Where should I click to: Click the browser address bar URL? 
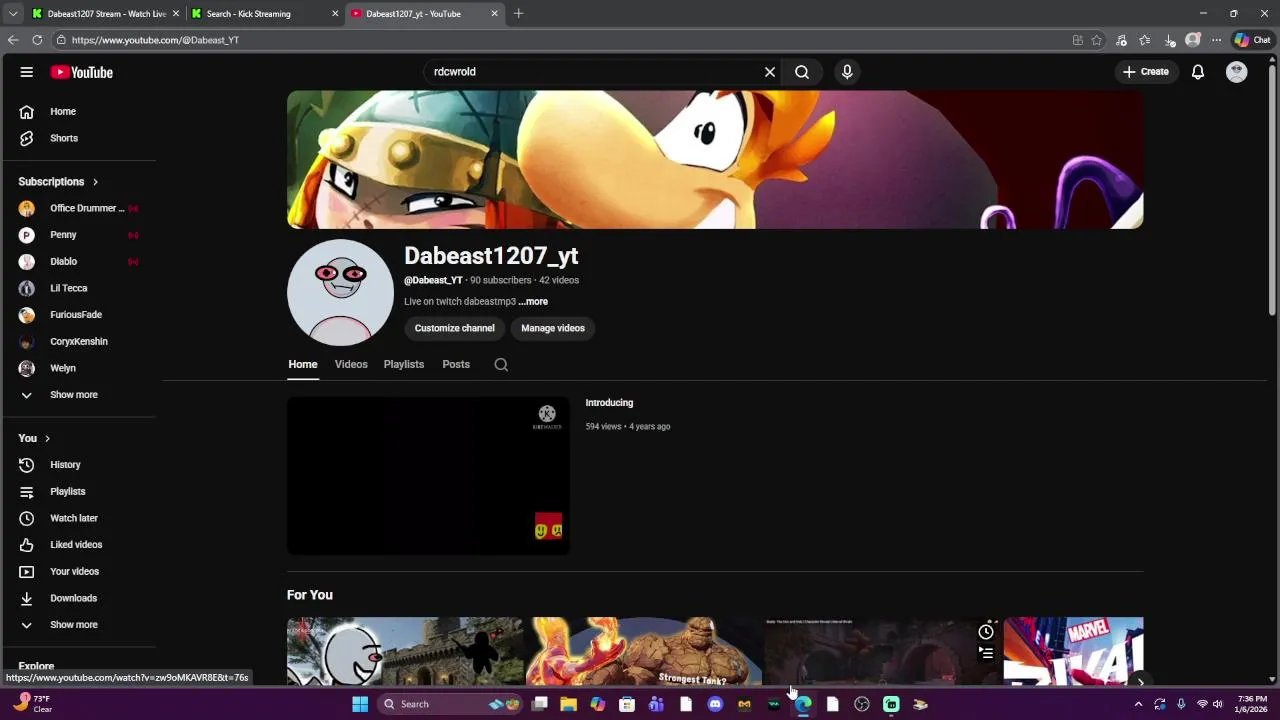coord(155,40)
